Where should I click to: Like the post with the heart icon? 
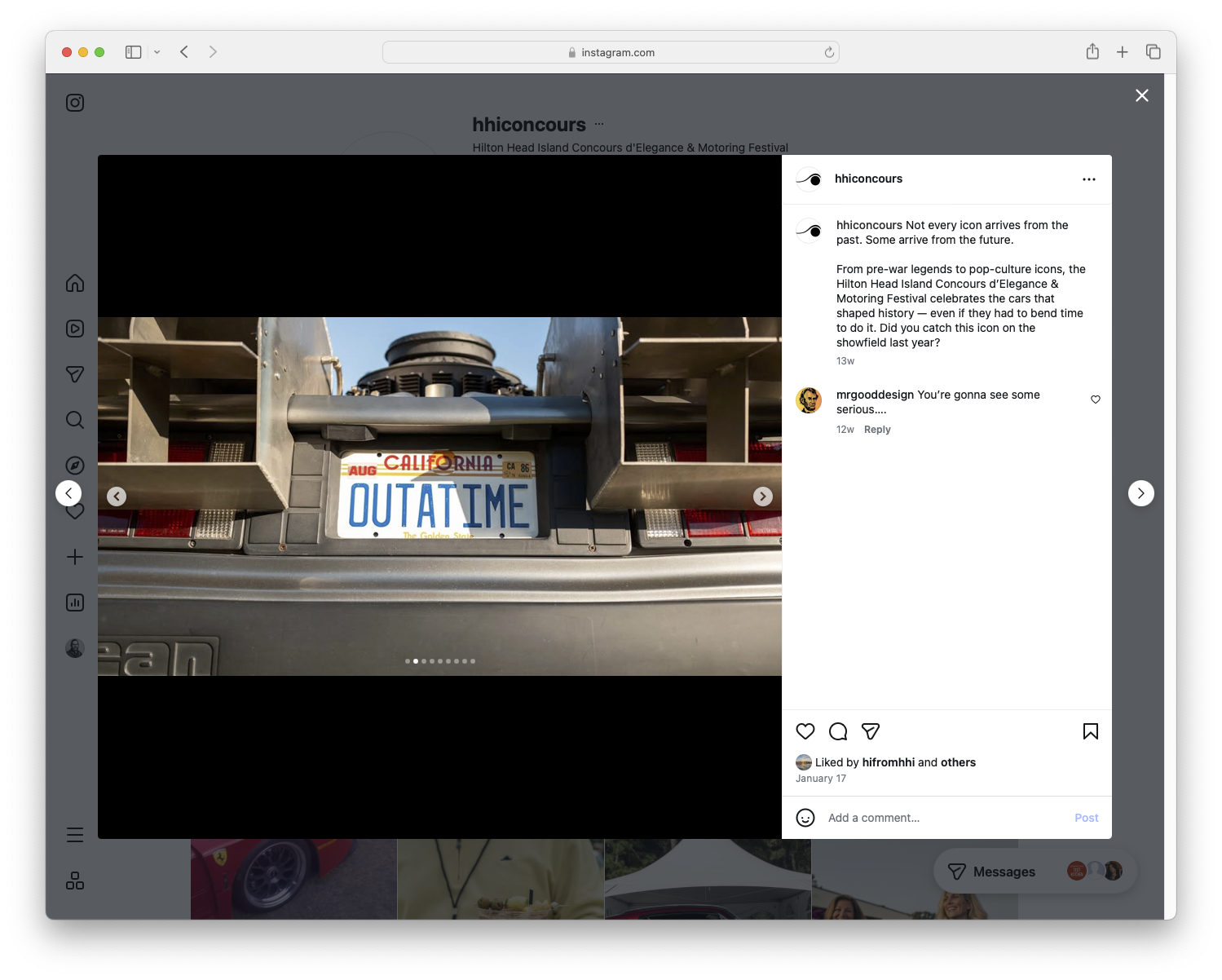805,731
